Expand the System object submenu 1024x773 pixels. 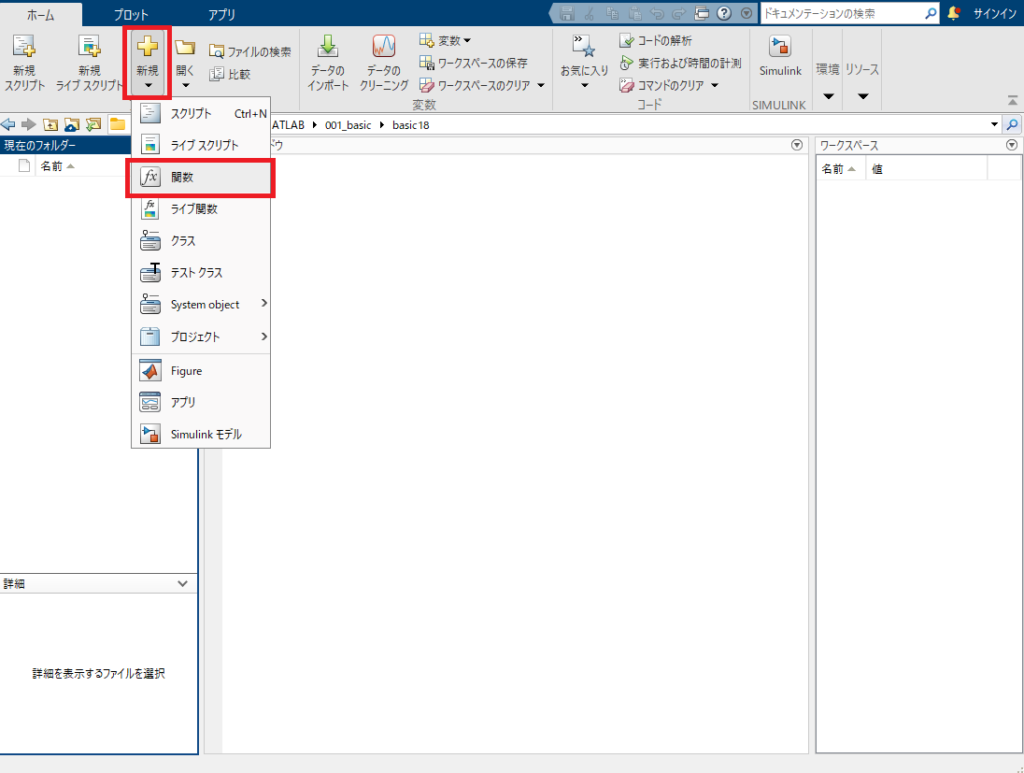(x=264, y=303)
